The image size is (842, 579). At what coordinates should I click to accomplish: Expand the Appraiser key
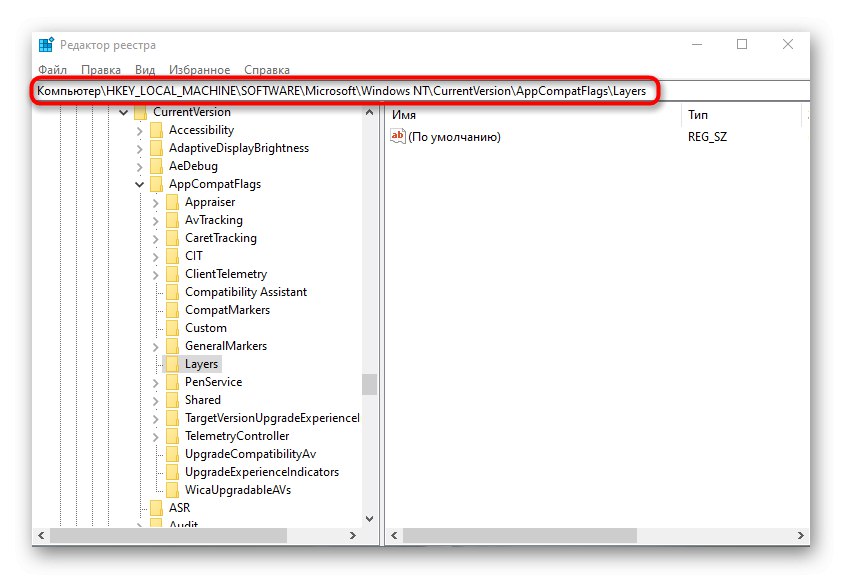click(156, 203)
